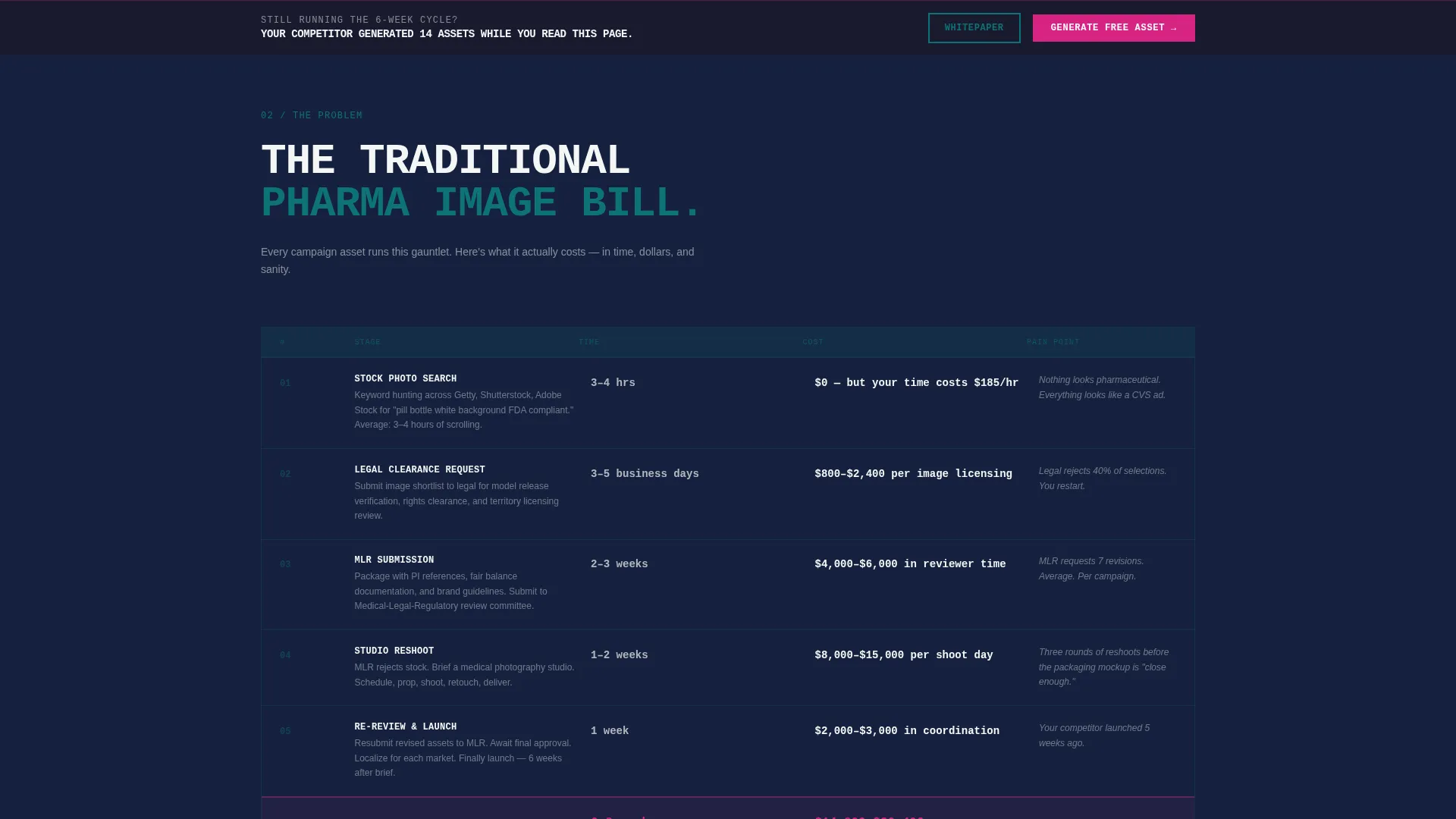Click the '3–4 hrs' time cell
The height and width of the screenshot is (819, 1456).
coord(613,383)
